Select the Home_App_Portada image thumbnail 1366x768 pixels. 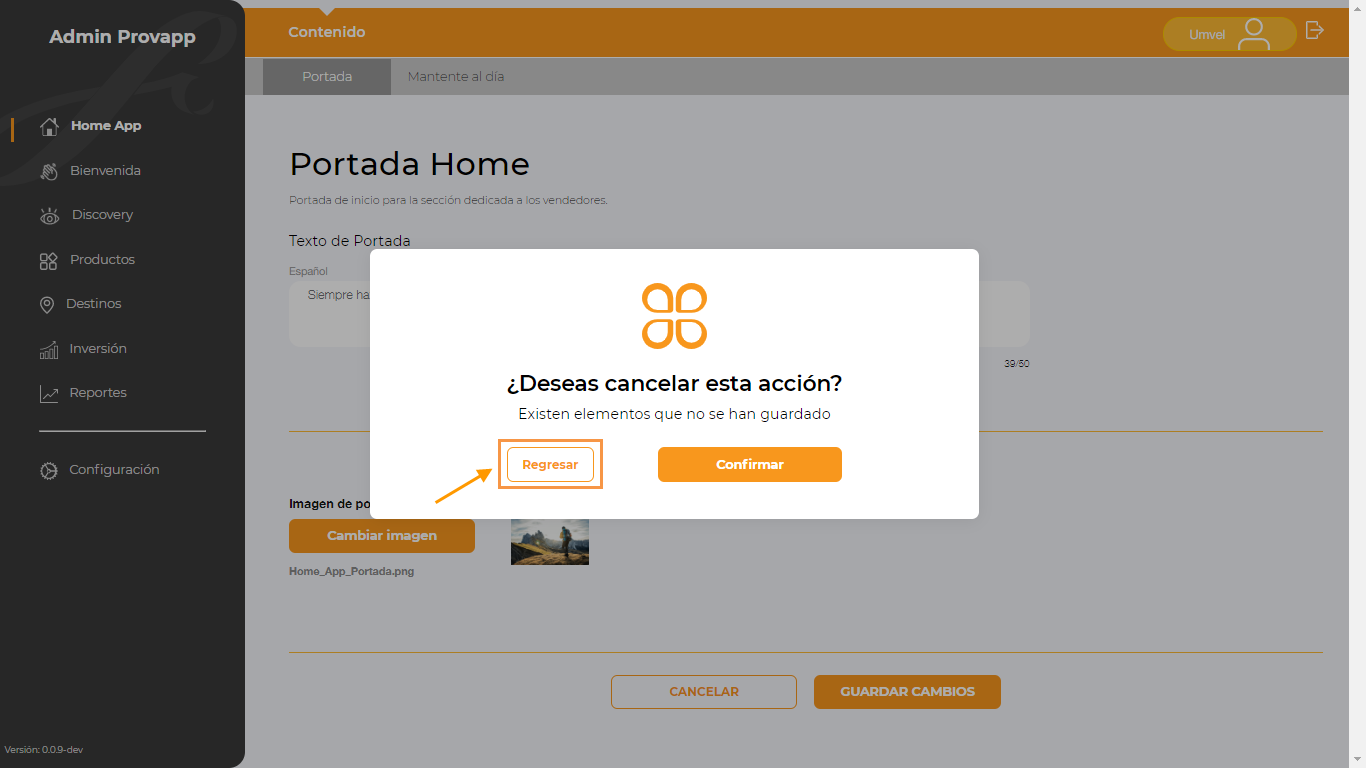point(550,542)
